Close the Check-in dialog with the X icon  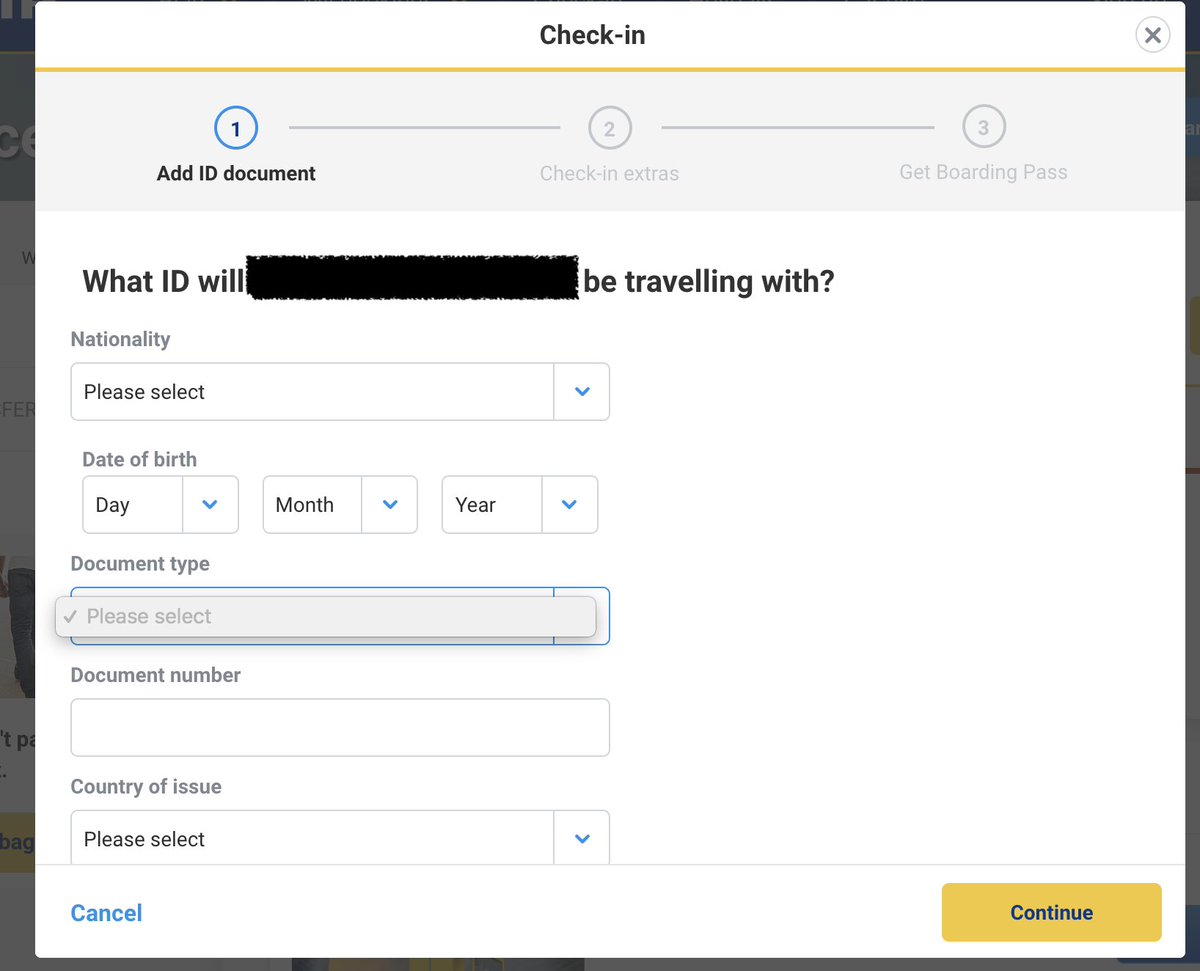click(x=1153, y=36)
